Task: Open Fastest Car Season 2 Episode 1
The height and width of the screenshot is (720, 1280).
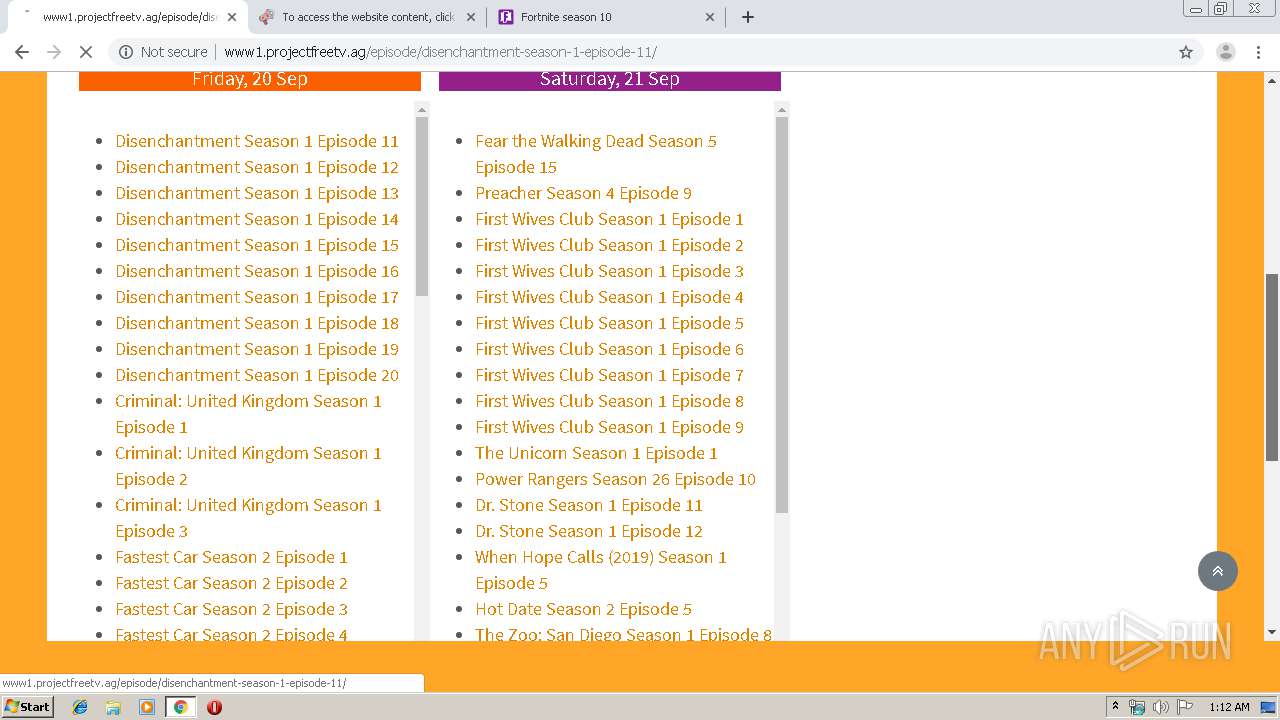Action: click(231, 557)
